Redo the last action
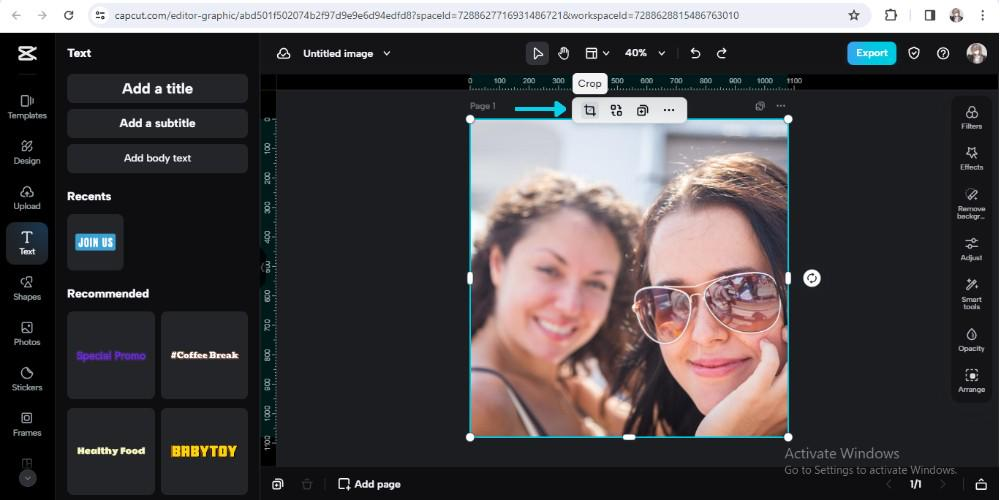The width and height of the screenshot is (1000, 500). pyautogui.click(x=721, y=54)
